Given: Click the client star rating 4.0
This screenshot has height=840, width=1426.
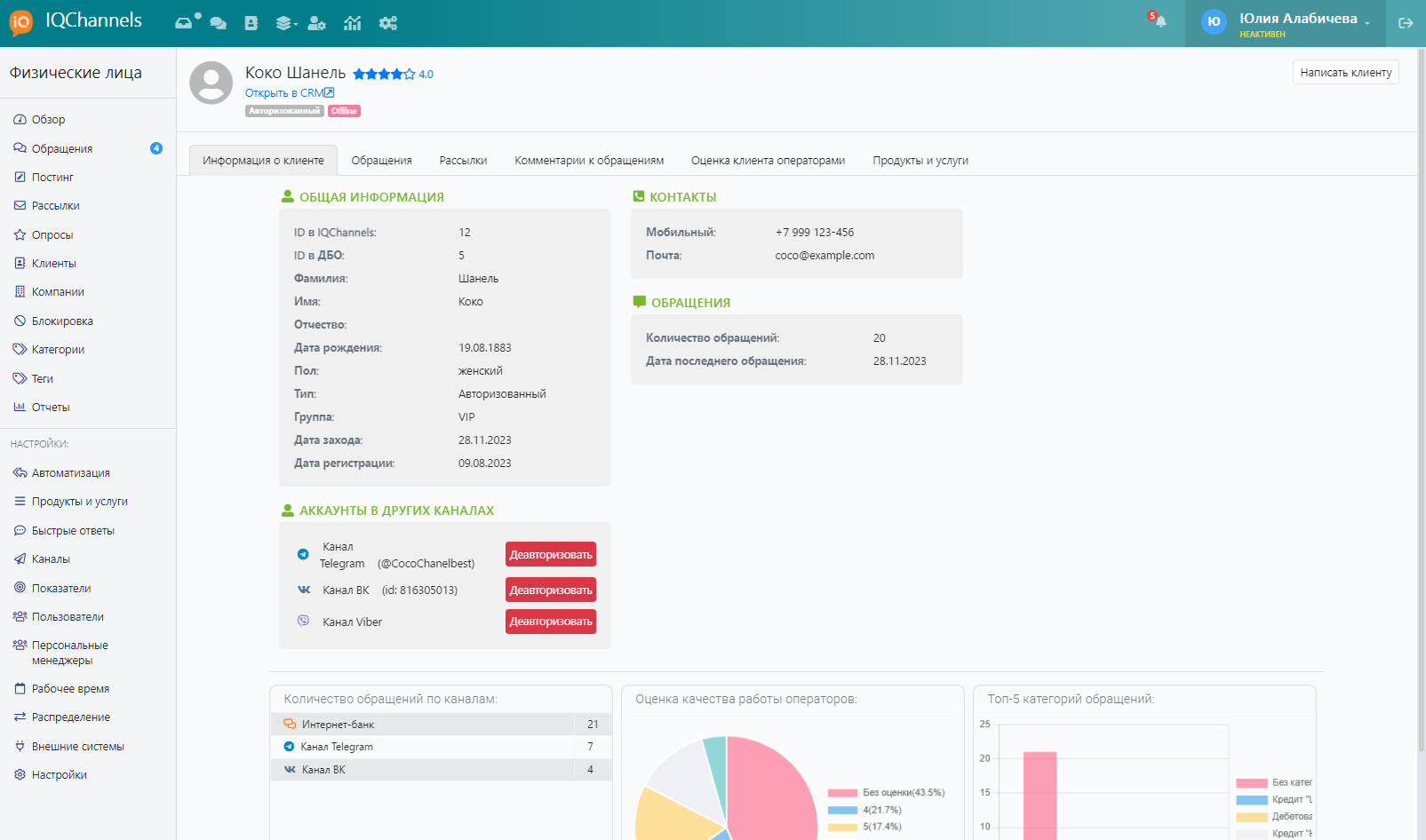Looking at the screenshot, I should tap(393, 75).
